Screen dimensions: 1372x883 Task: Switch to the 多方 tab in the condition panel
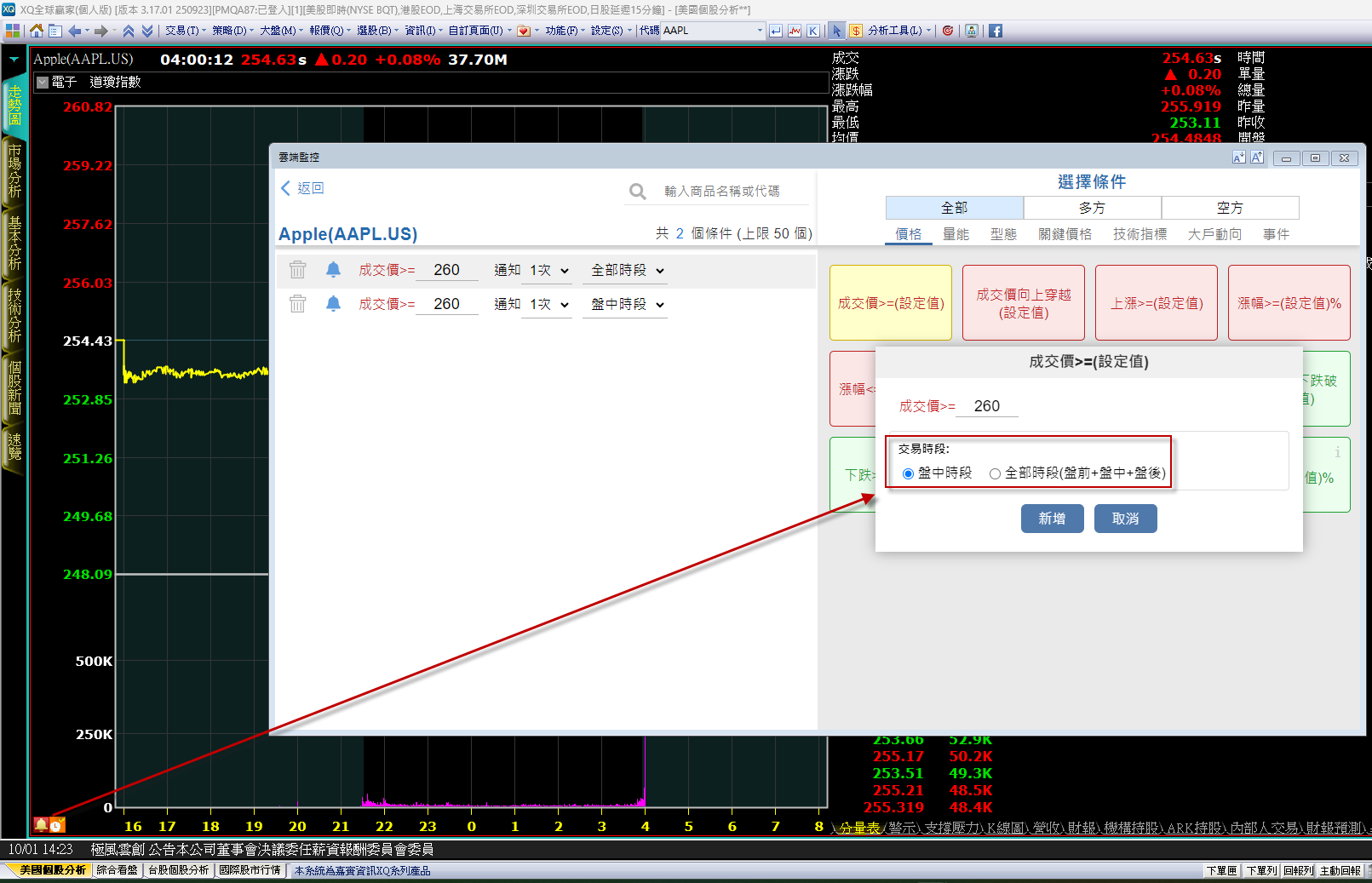point(1092,207)
